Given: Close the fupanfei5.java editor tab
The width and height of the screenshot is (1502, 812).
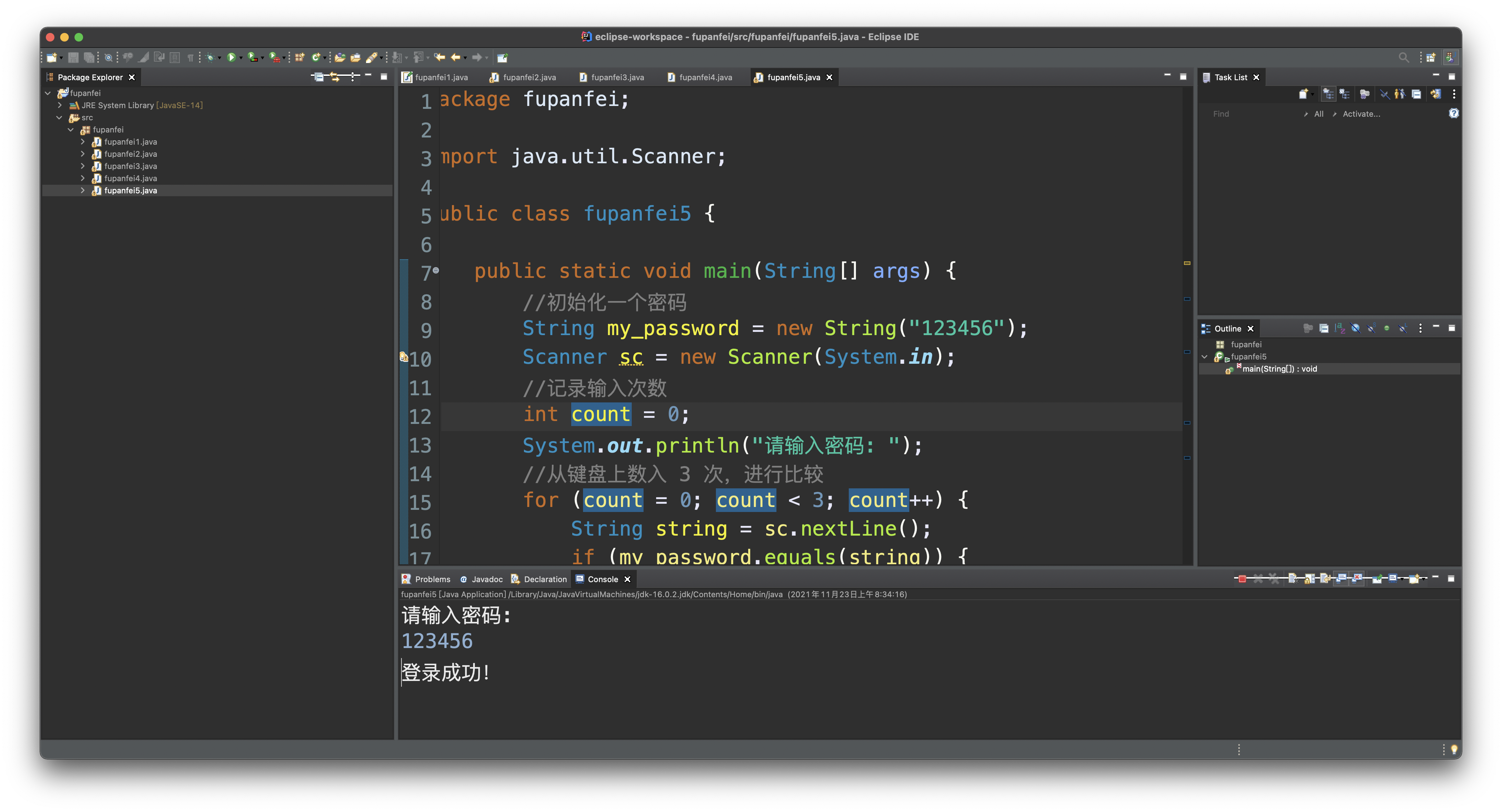Looking at the screenshot, I should [830, 77].
